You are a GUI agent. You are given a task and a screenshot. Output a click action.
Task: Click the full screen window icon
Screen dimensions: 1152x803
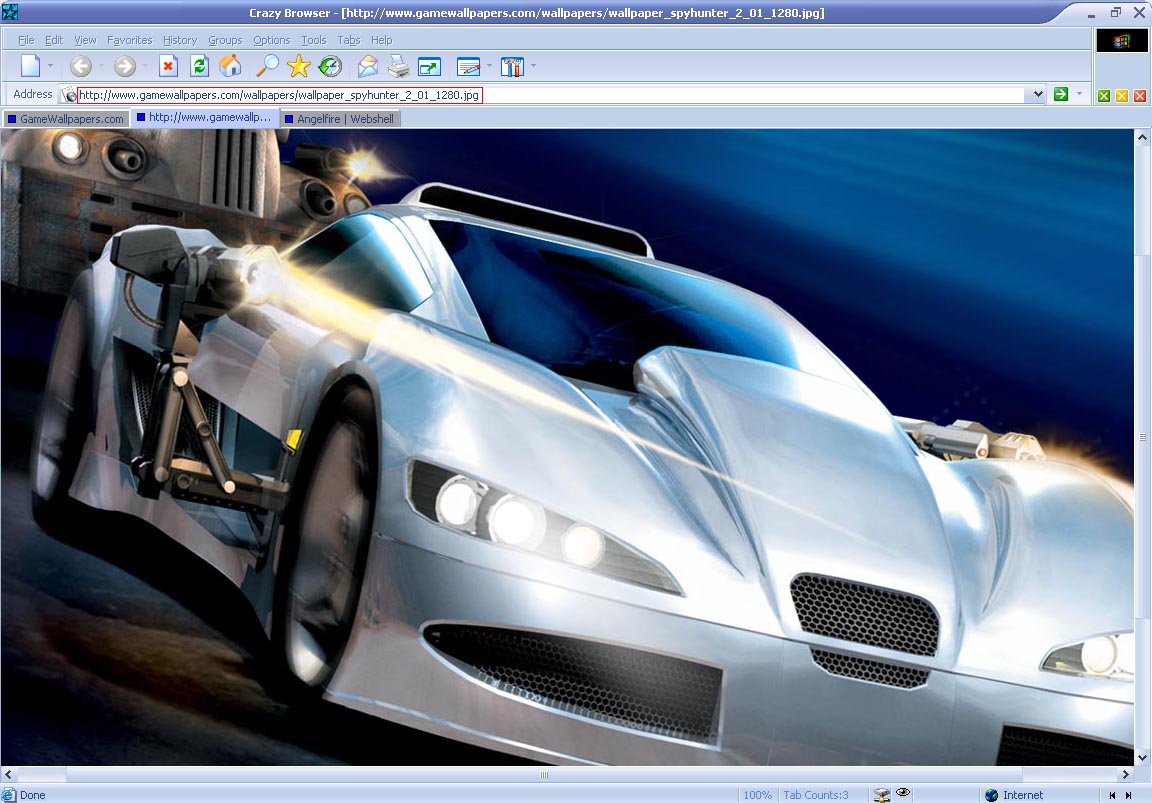tap(429, 67)
